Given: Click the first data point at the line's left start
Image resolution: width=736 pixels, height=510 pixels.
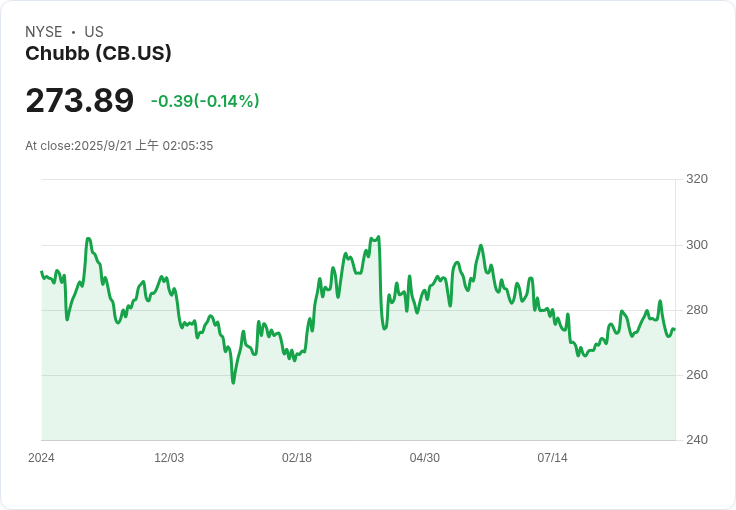Looking at the screenshot, I should click(x=42, y=272).
